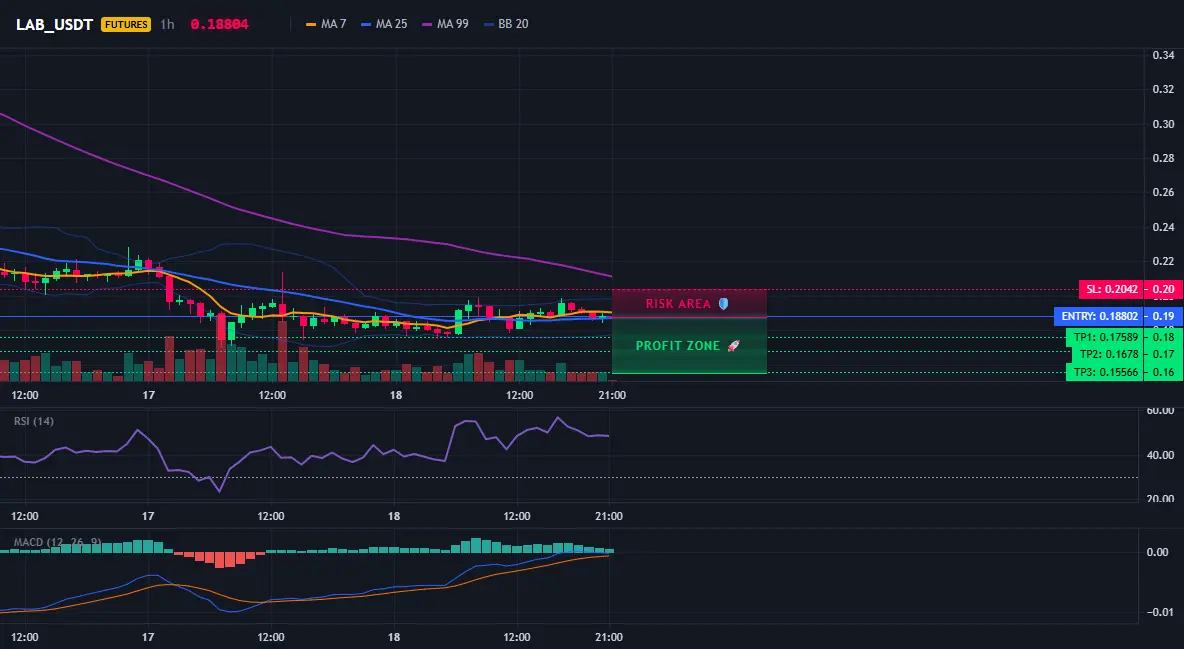Select the 1h timeframe label
The width and height of the screenshot is (1184, 649).
tap(167, 24)
